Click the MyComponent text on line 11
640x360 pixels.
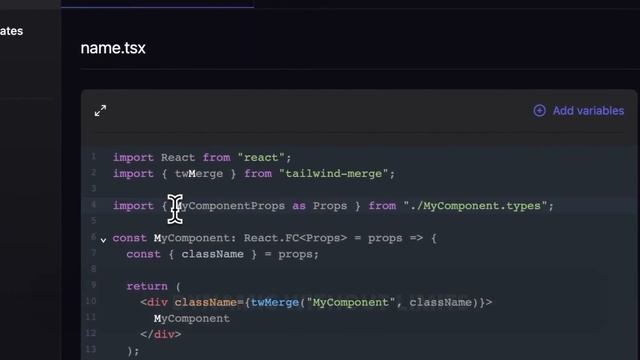click(x=191, y=319)
